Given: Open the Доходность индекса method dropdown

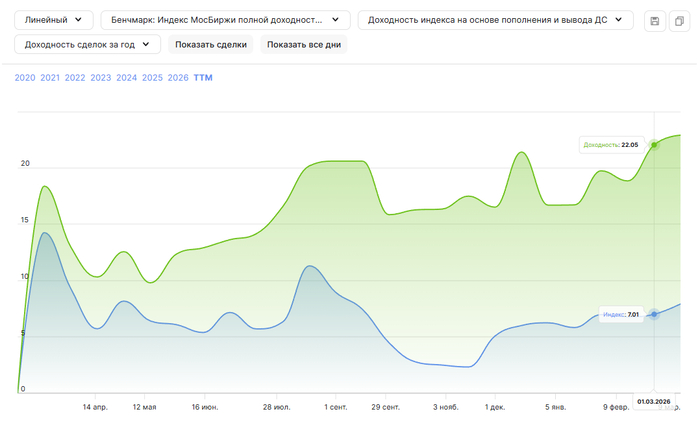Looking at the screenshot, I should (x=495, y=20).
